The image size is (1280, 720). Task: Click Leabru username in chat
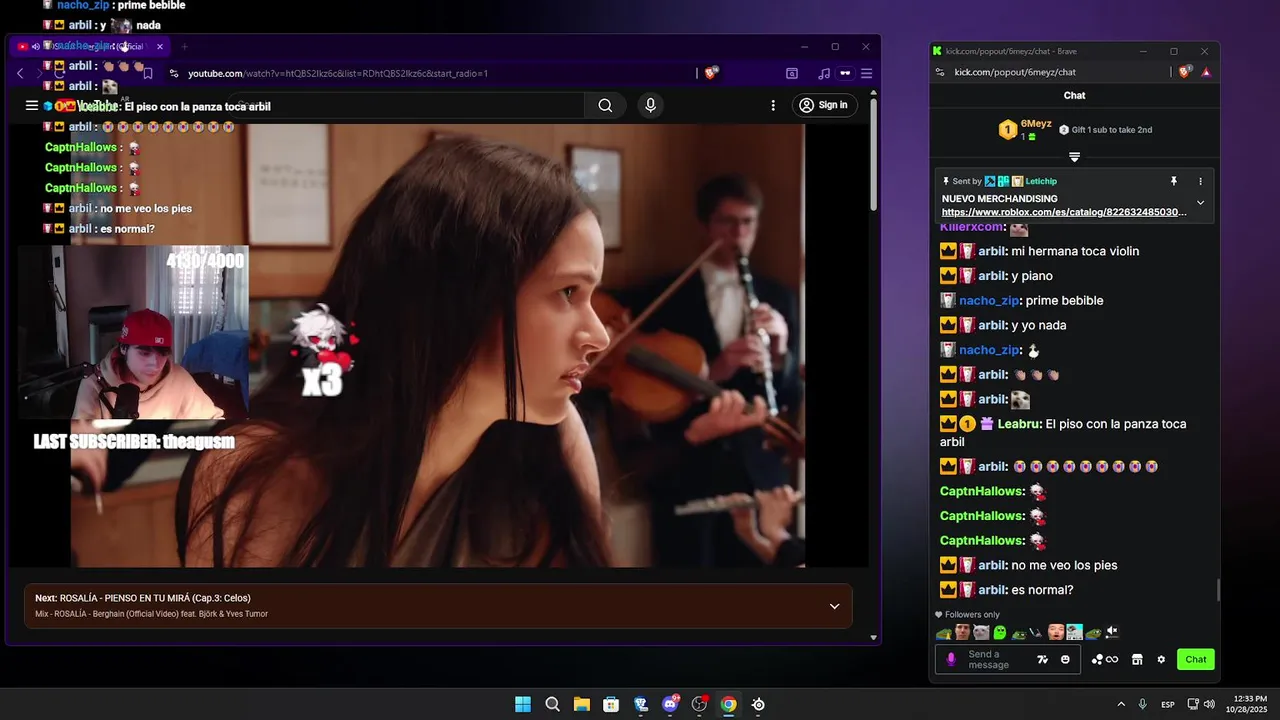point(1019,424)
